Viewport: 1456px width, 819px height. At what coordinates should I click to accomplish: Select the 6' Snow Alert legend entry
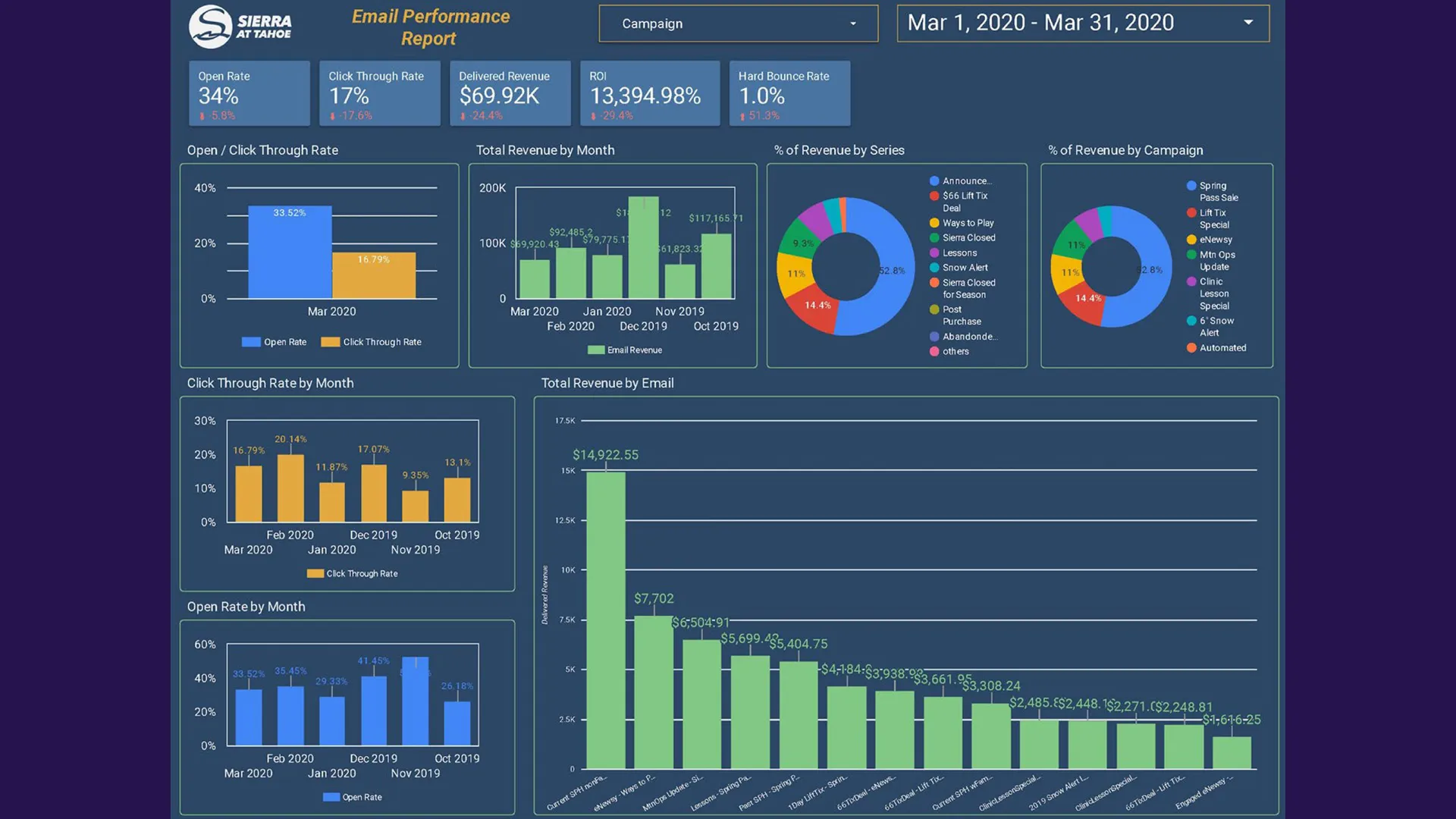pyautogui.click(x=1210, y=327)
